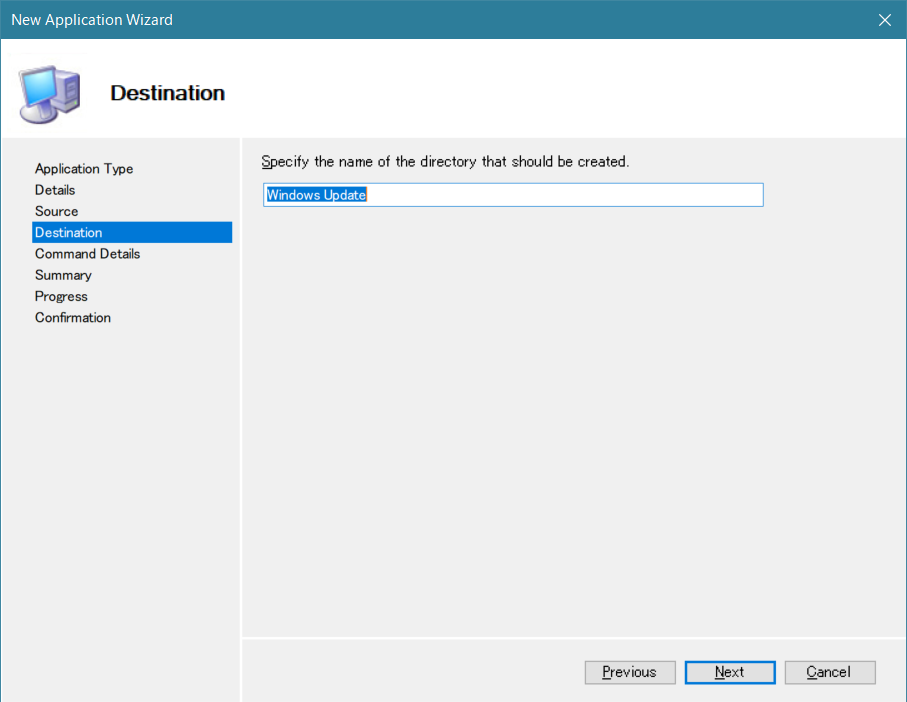907x702 pixels.
Task: Select the Confirmation step in the sidebar
Action: (73, 318)
